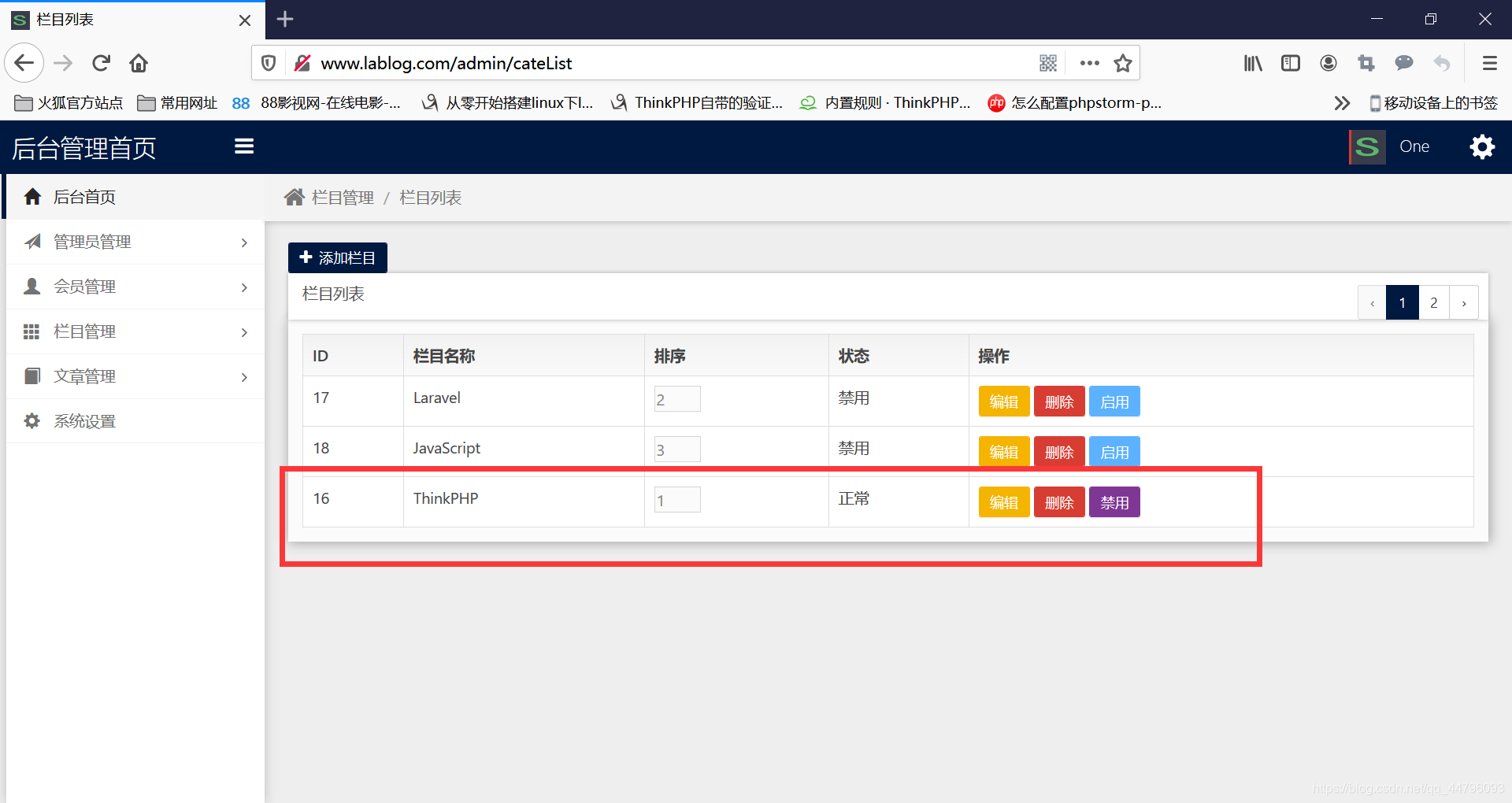Open the page actions three-dot menu

[1090, 63]
